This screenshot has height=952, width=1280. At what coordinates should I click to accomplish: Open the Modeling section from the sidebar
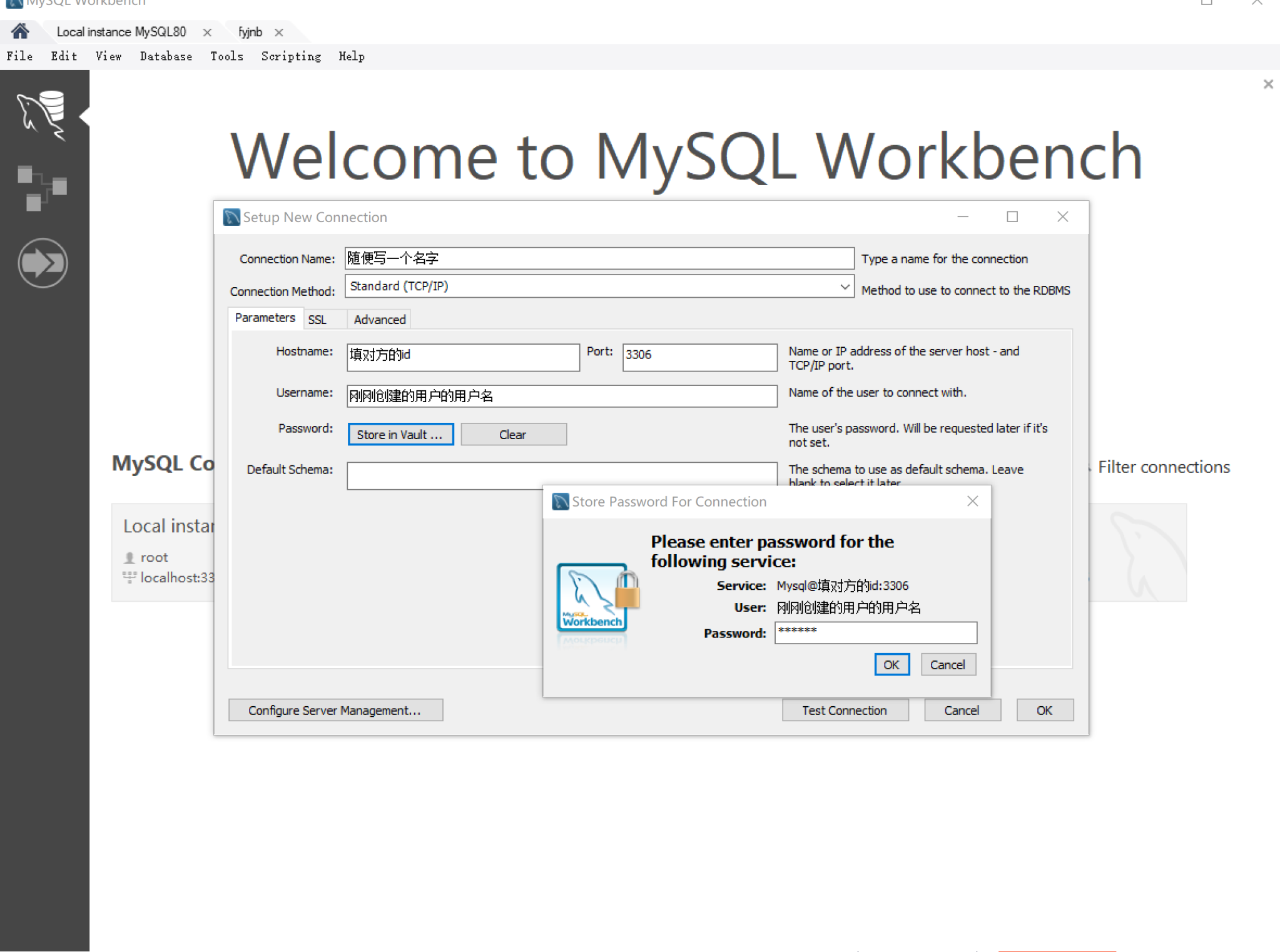click(43, 188)
